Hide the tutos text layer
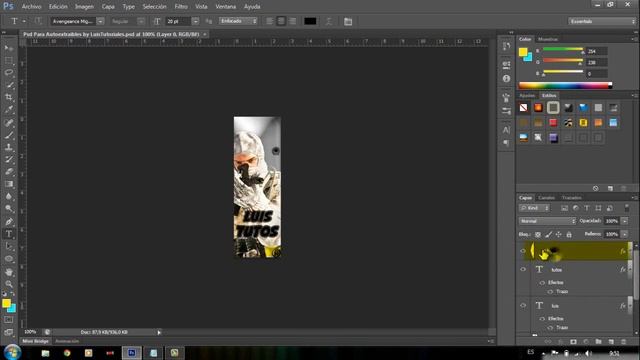Viewport: 640px width, 360px height. pos(523,269)
